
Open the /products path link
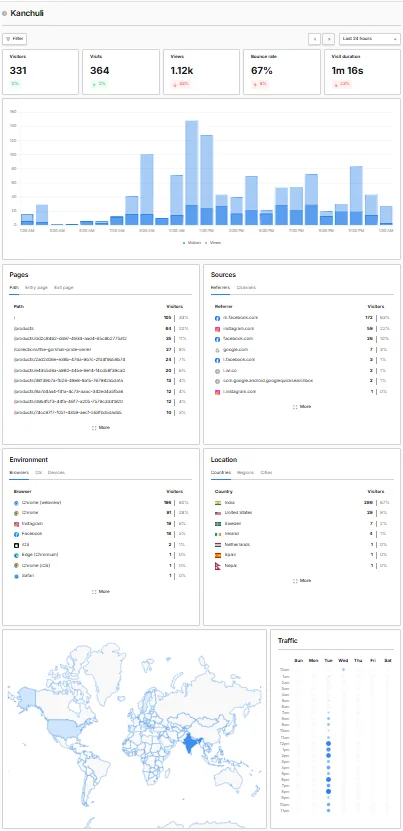pos(23,329)
